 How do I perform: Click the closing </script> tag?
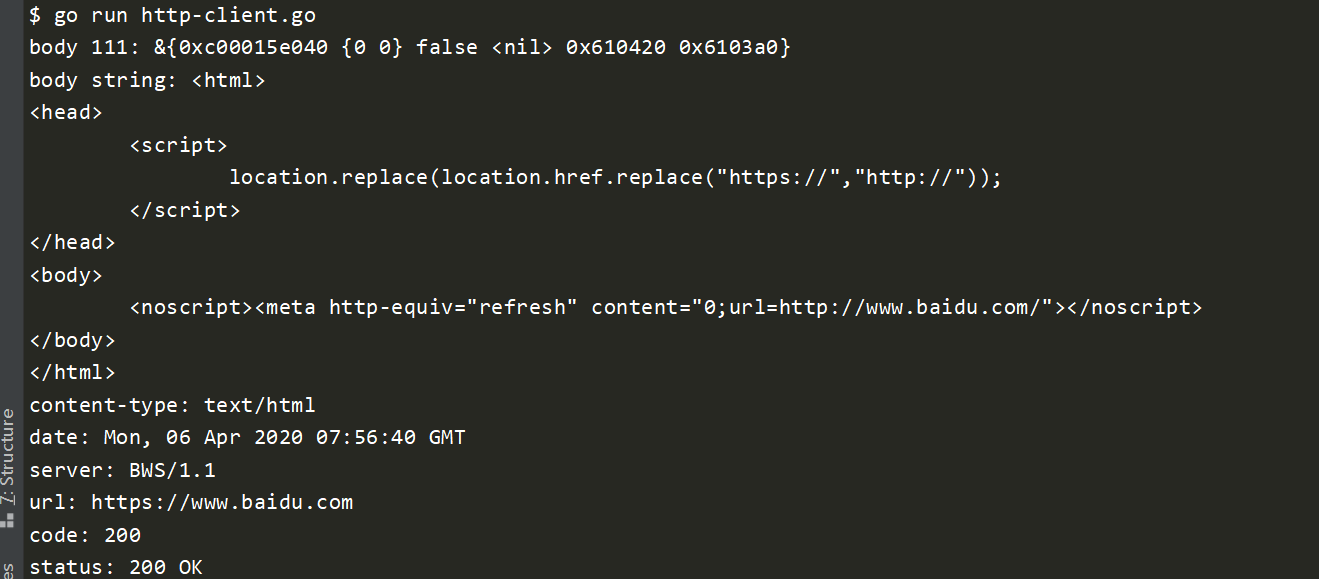184,210
